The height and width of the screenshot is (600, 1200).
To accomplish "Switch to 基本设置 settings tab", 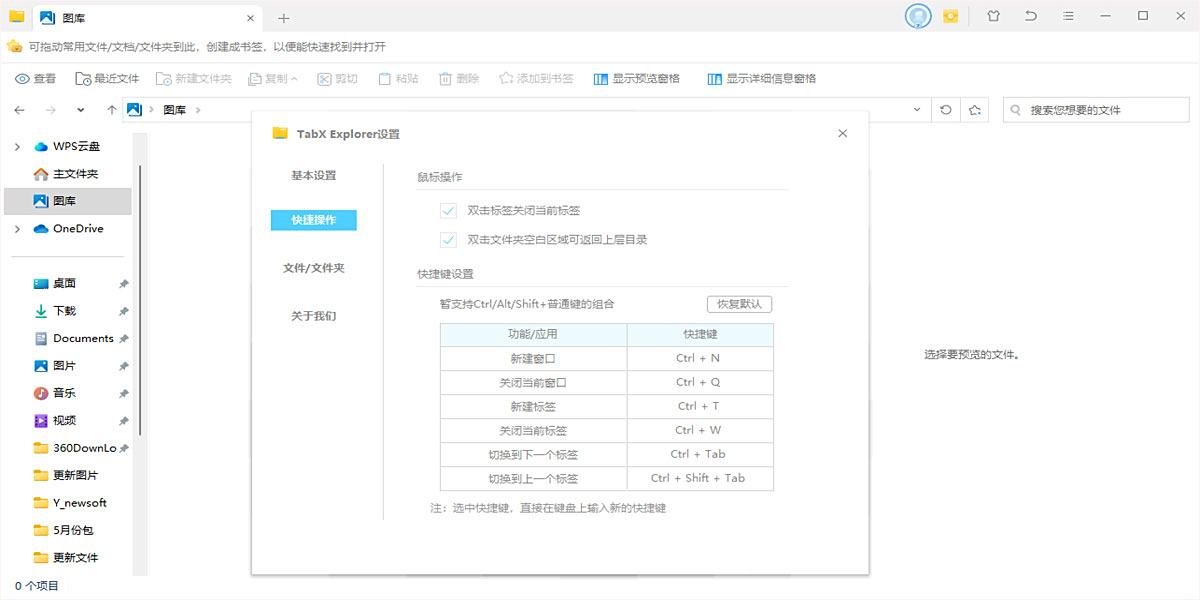I will (x=314, y=176).
